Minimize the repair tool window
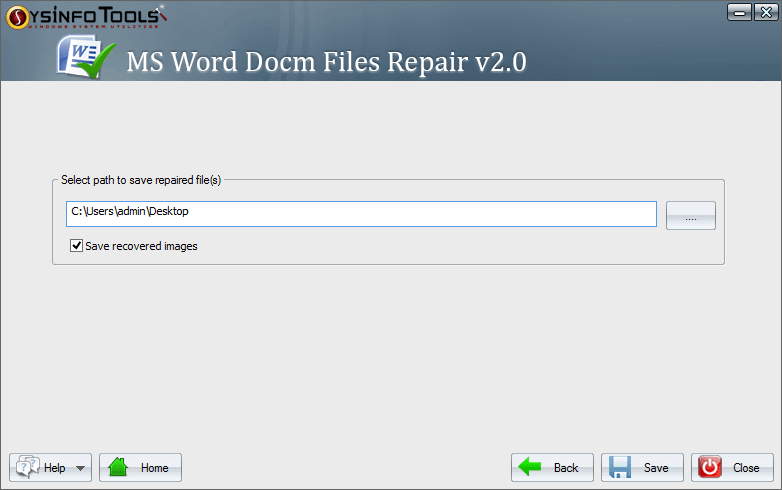 [739, 12]
